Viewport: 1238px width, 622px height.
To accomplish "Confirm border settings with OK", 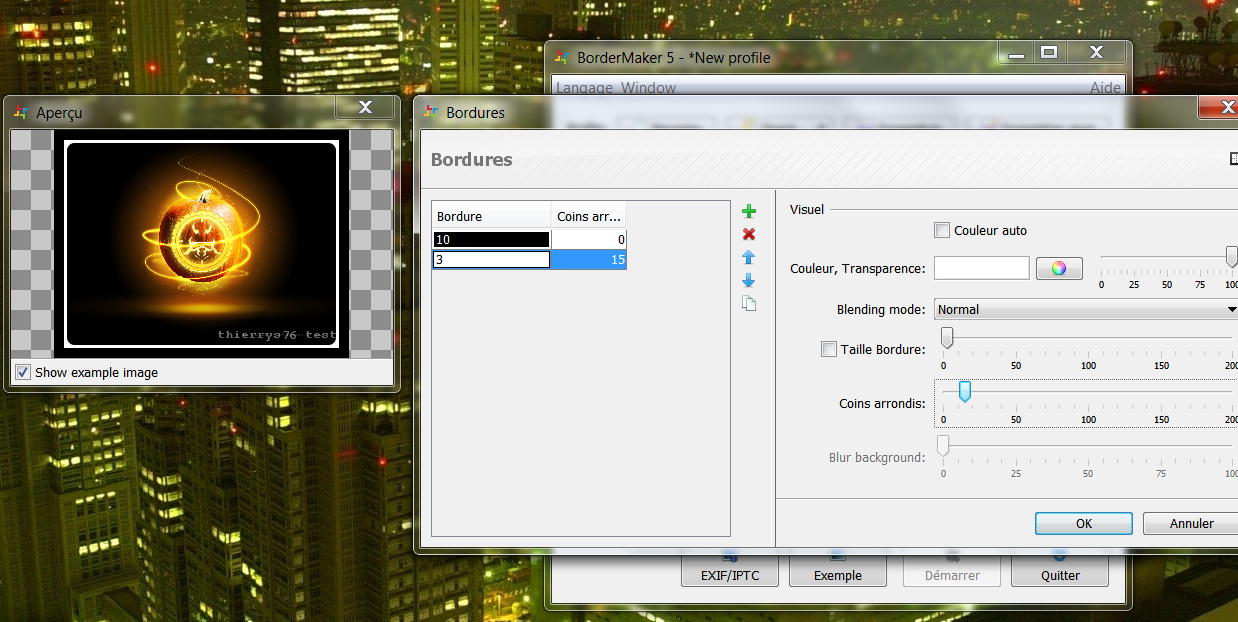I will pyautogui.click(x=1083, y=523).
